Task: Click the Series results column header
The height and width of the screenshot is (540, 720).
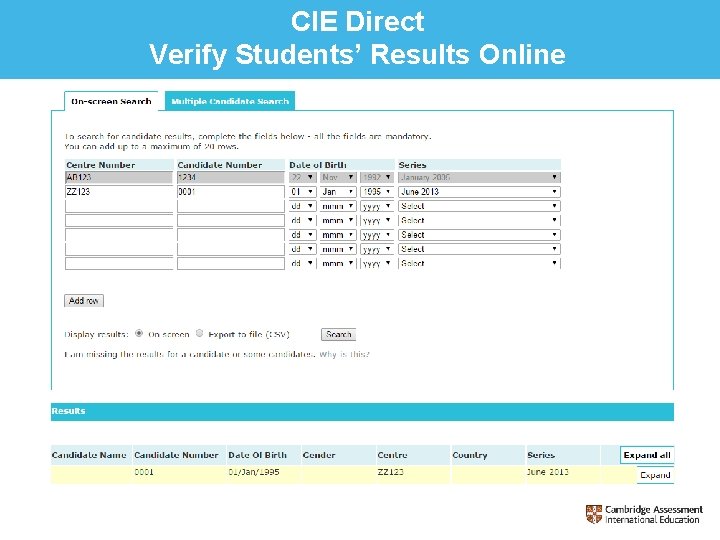Action: pos(562,455)
